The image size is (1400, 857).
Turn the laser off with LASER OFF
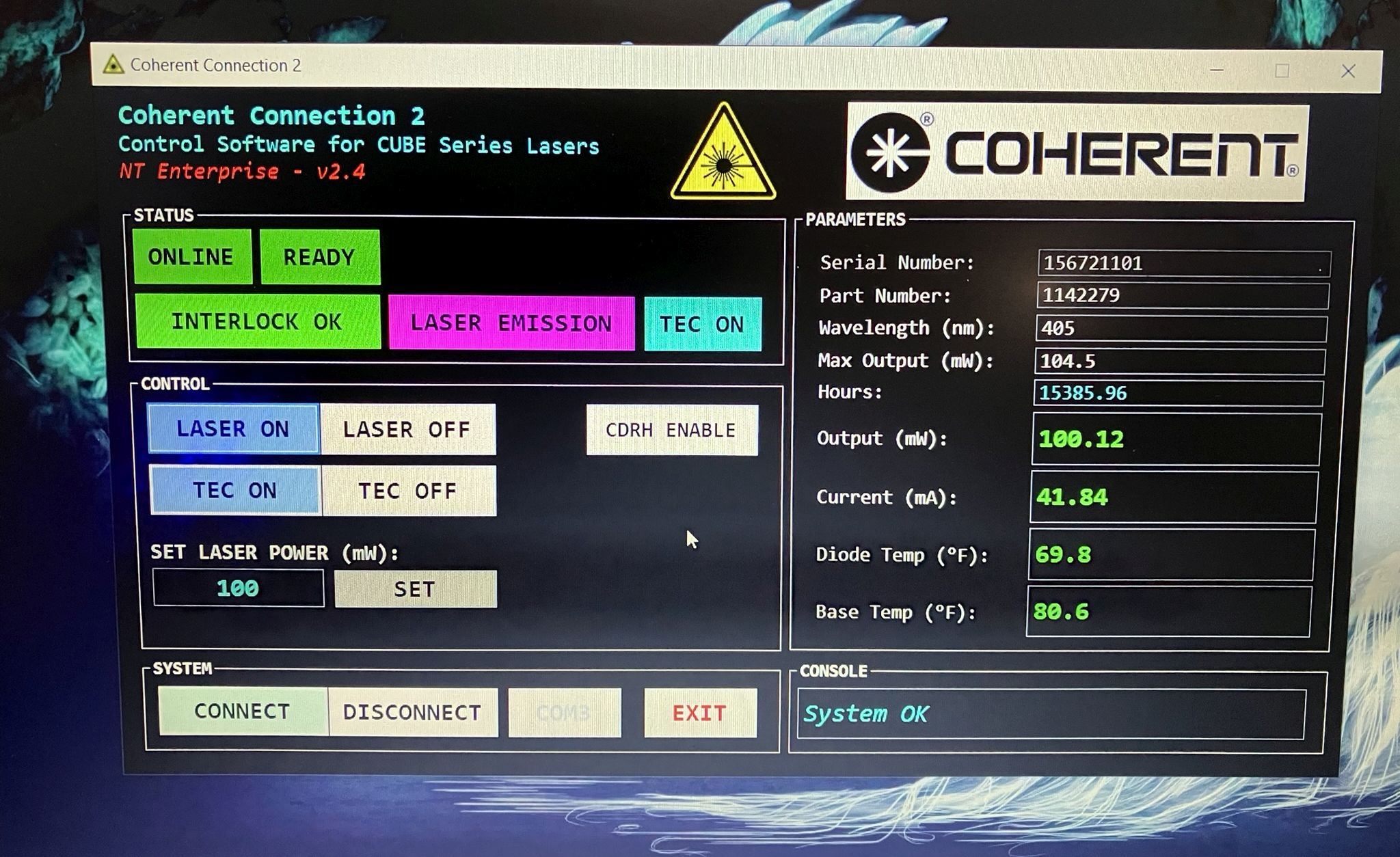408,429
